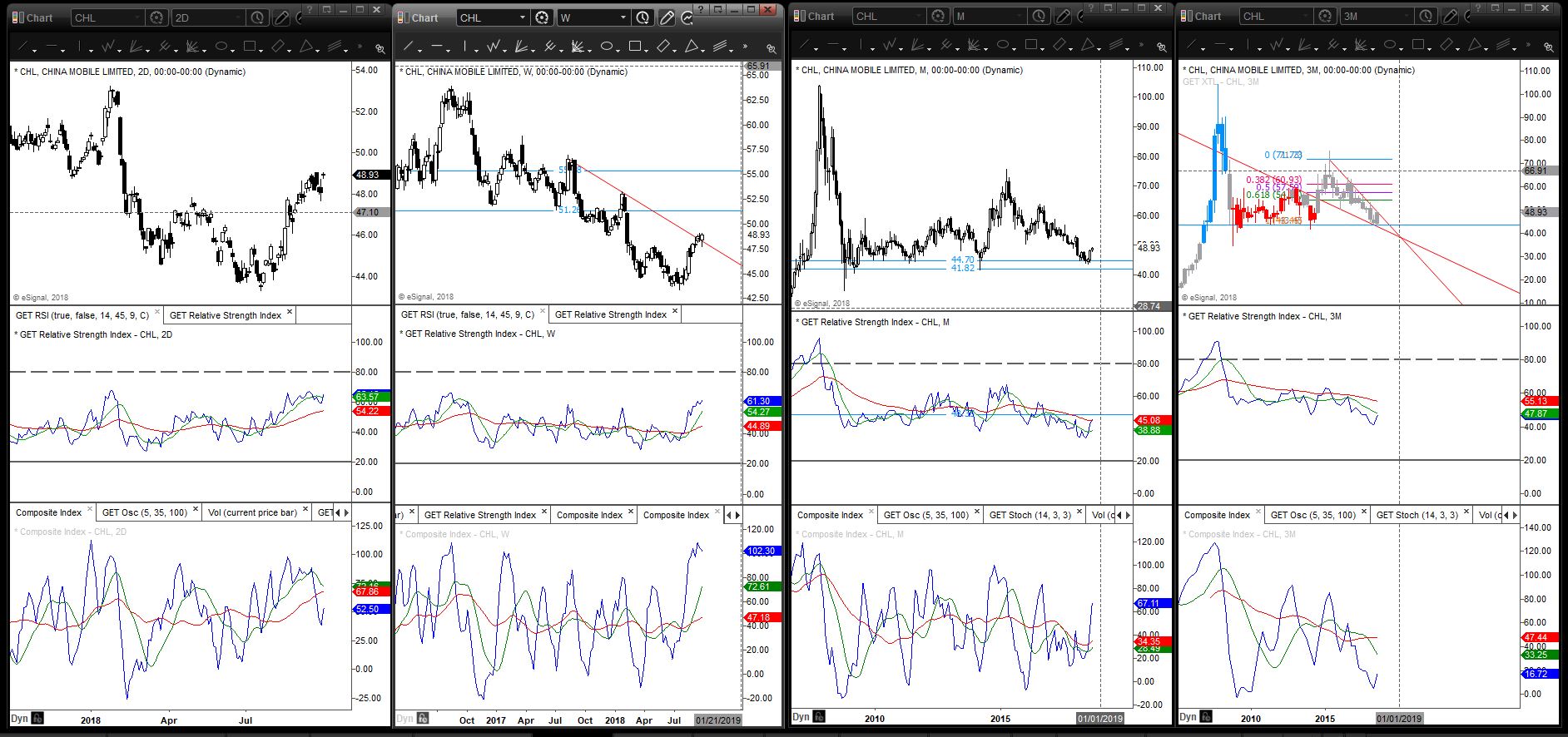Select the rectangle drawing tool in the 2D chart
1568x737 pixels.
[250, 47]
